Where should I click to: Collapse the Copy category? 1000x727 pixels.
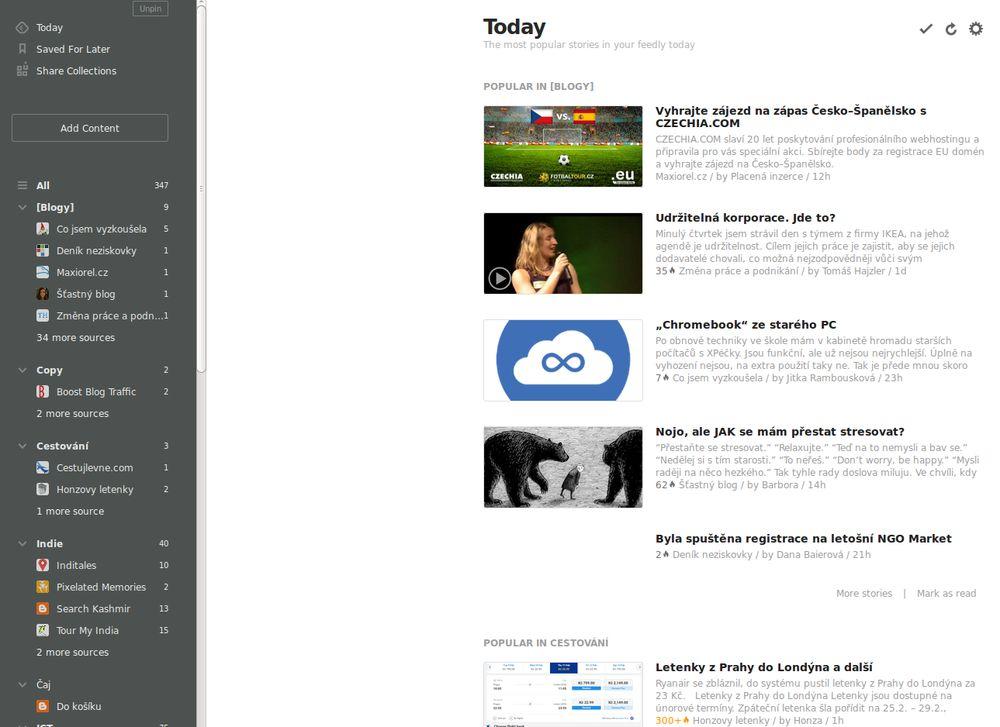click(22, 370)
